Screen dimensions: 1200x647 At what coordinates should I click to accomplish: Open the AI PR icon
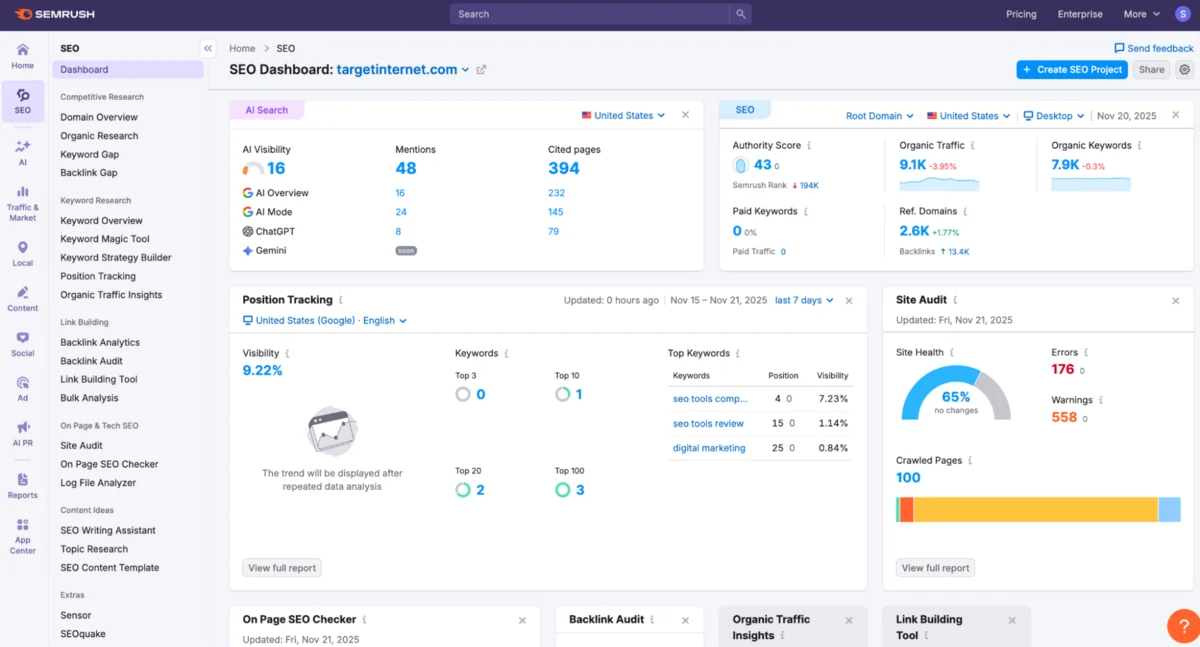click(22, 434)
